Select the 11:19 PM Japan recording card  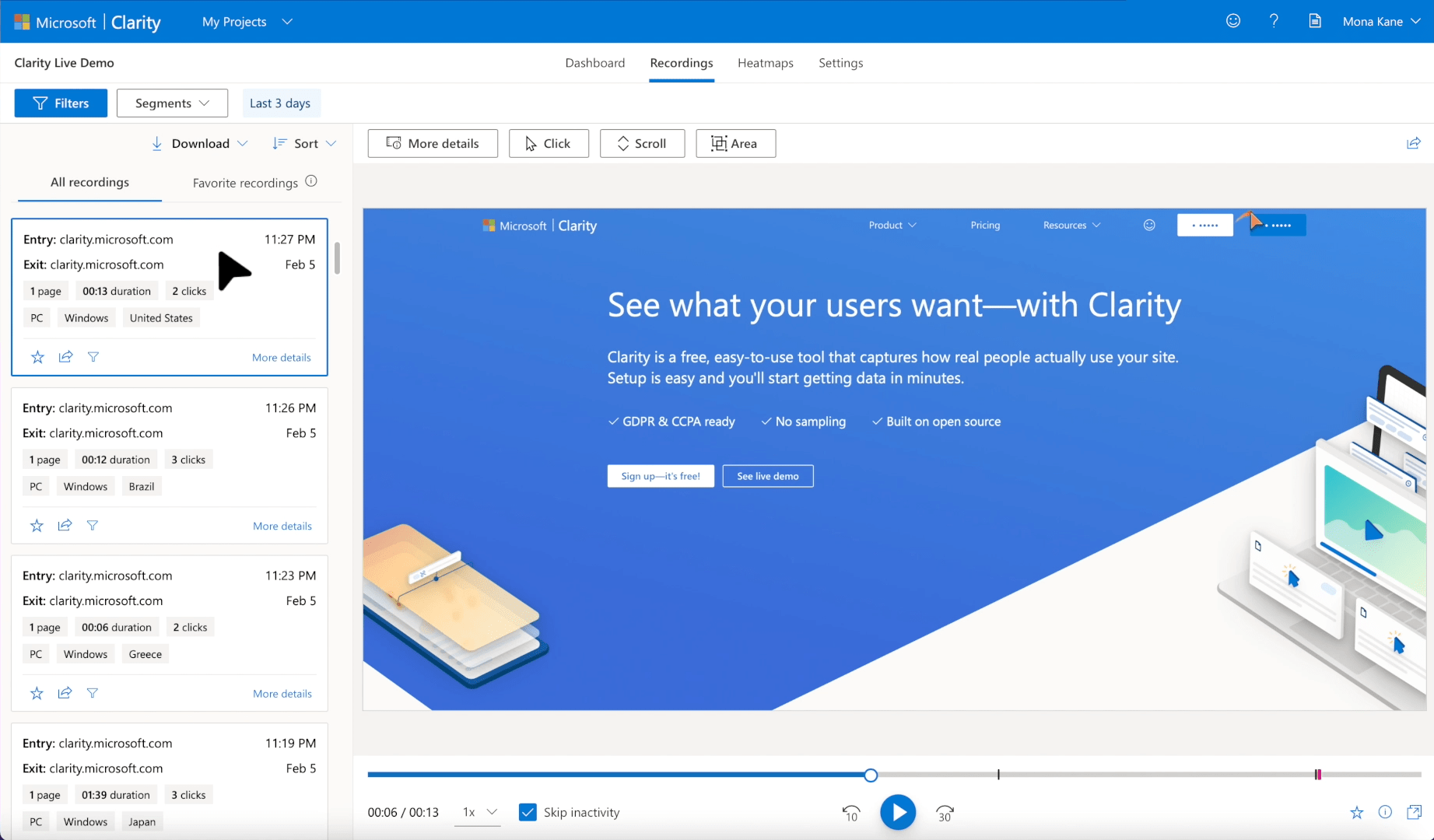170,781
